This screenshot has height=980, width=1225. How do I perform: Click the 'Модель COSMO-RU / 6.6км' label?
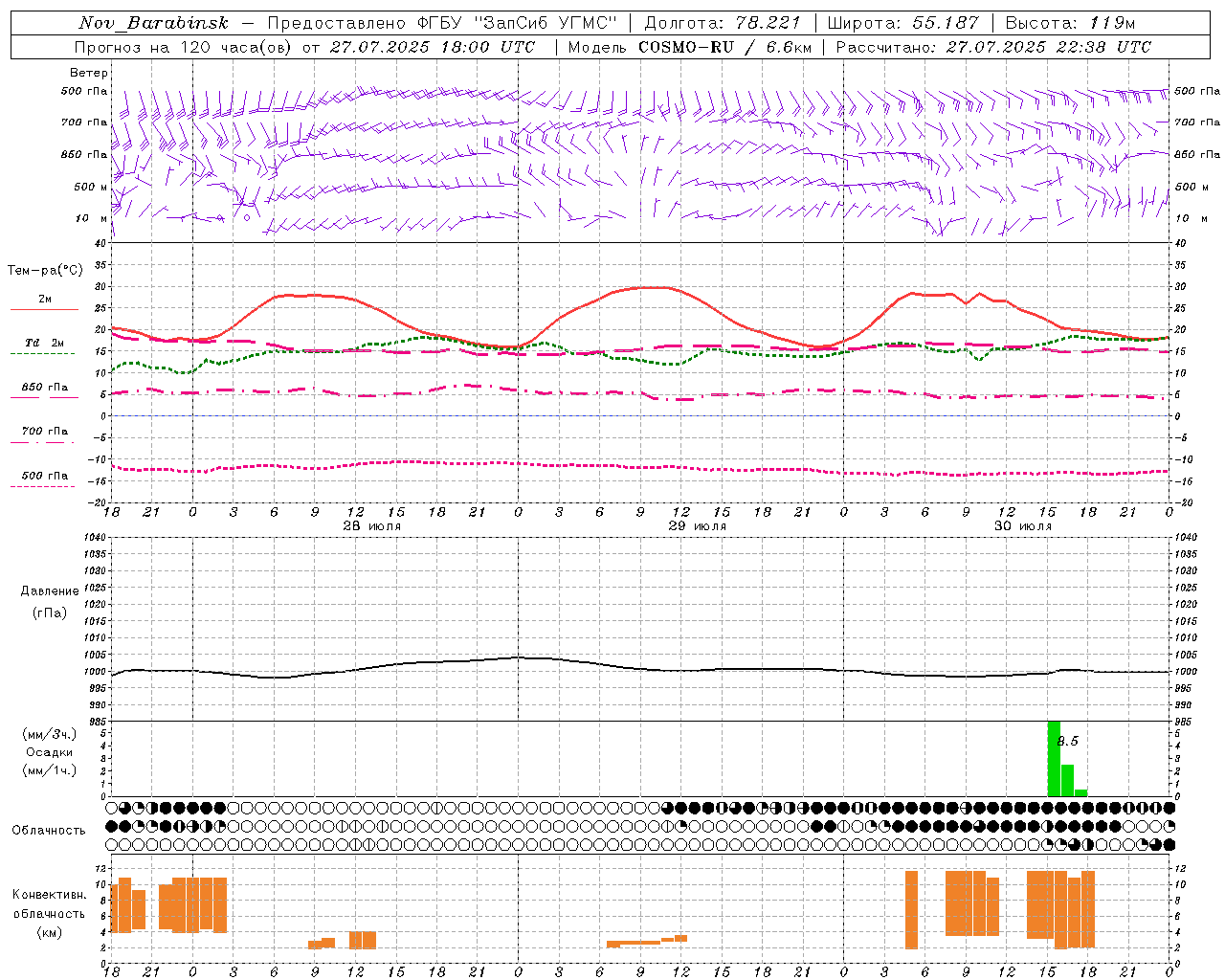(689, 47)
